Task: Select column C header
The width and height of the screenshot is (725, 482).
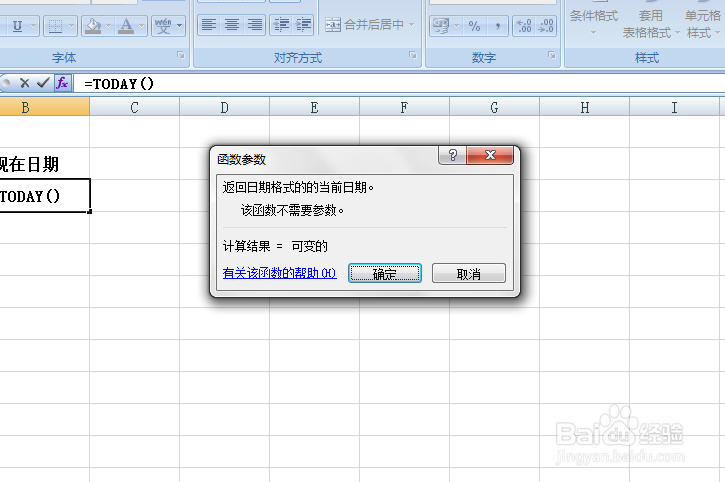Action: tap(134, 107)
